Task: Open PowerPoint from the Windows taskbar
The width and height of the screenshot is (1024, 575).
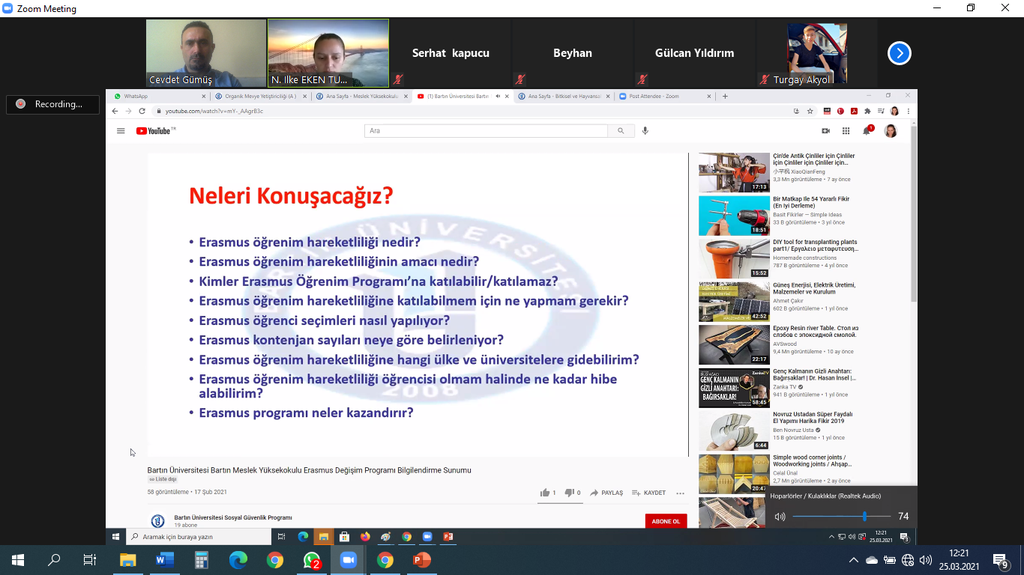Action: click(422, 560)
